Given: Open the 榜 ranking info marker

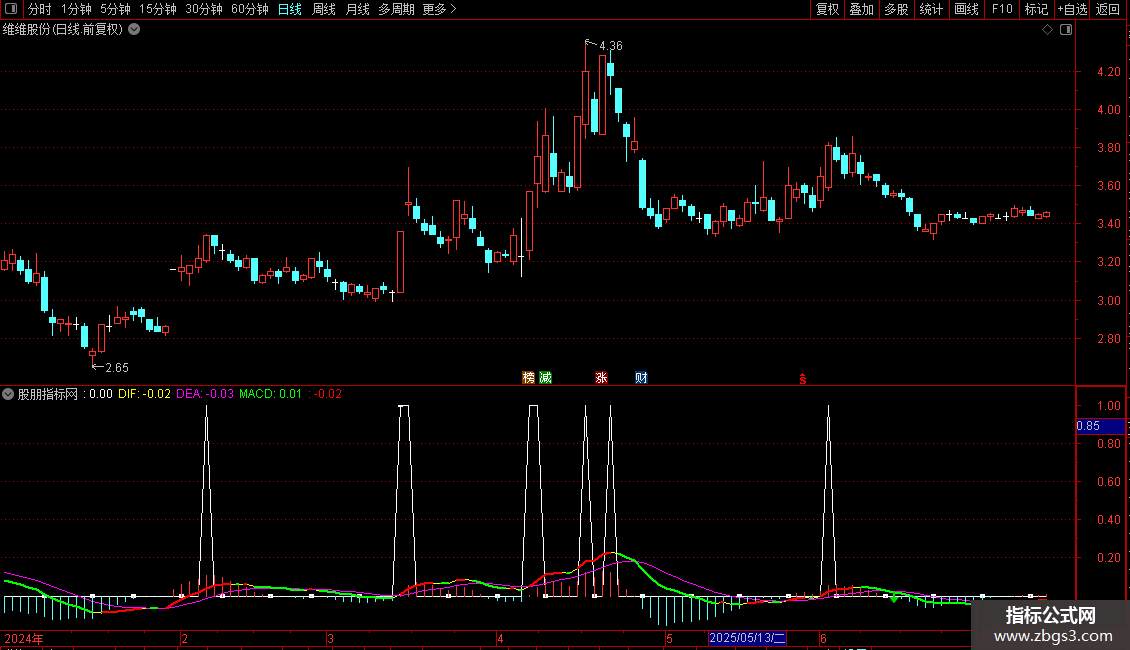Looking at the screenshot, I should 528,378.
